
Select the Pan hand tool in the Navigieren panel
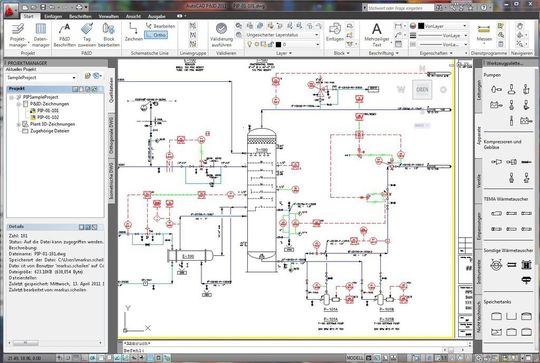[520, 26]
